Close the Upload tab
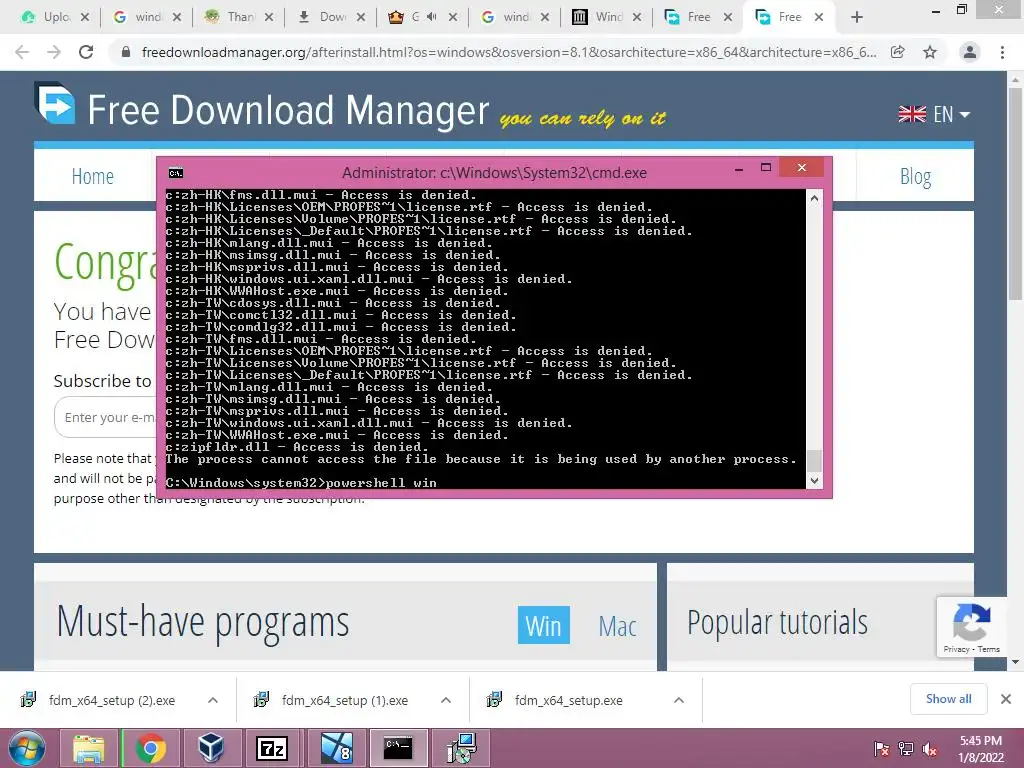The height and width of the screenshot is (768, 1024). pyautogui.click(x=84, y=18)
